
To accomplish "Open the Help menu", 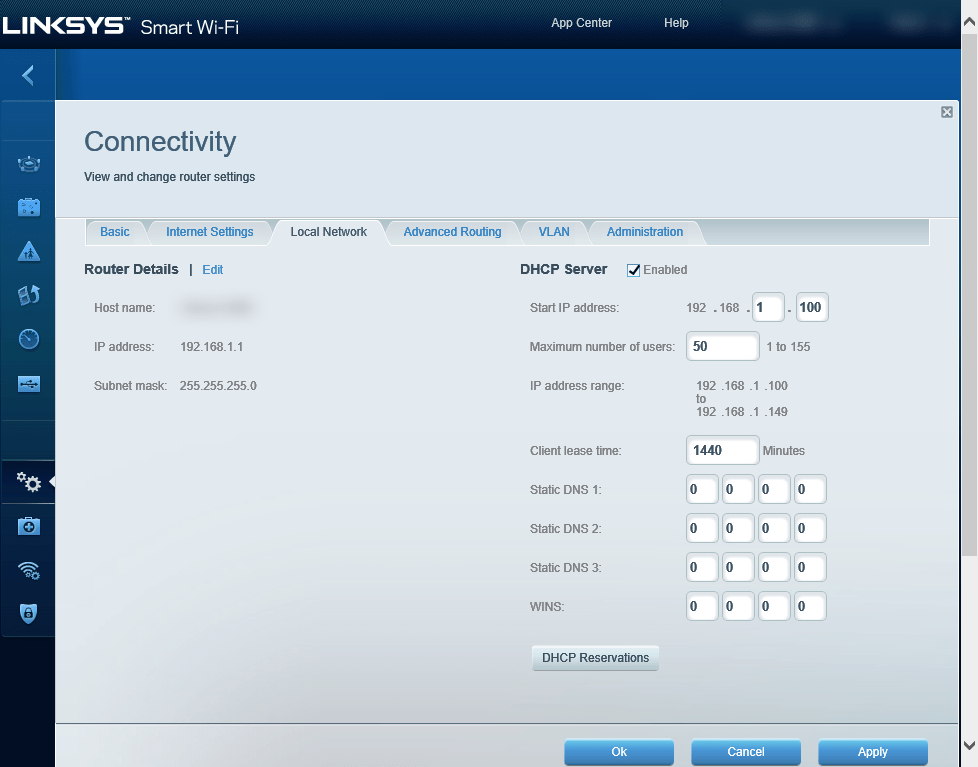I will coord(676,22).
